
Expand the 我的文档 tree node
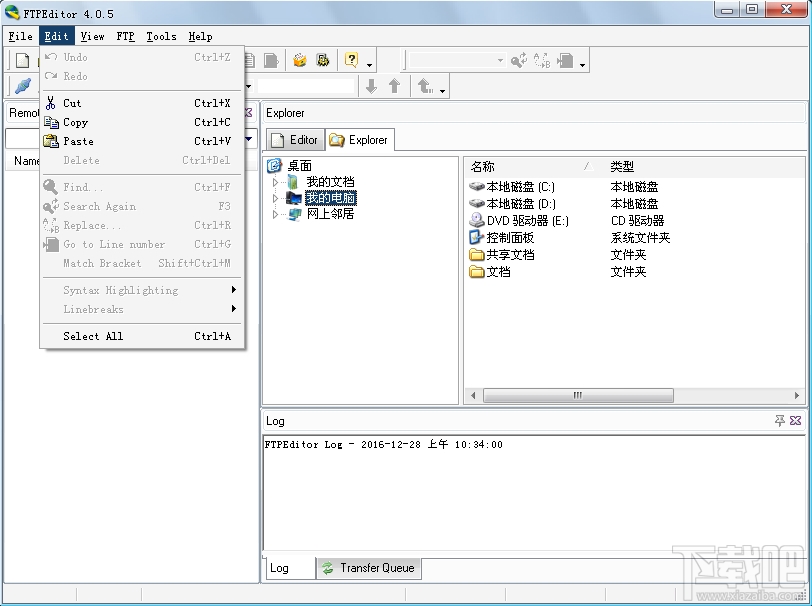pyautogui.click(x=276, y=182)
